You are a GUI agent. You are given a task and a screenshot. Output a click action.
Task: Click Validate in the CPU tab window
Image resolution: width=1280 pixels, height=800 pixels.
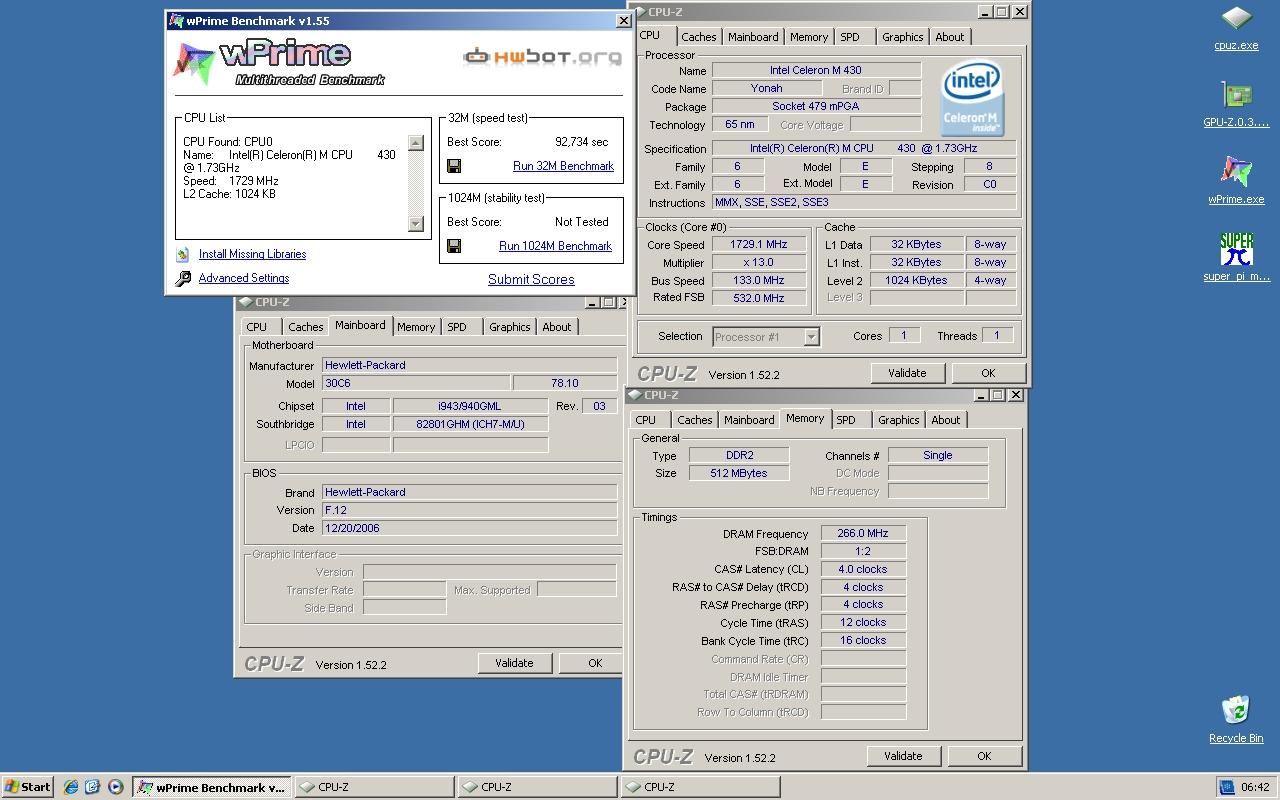point(907,373)
